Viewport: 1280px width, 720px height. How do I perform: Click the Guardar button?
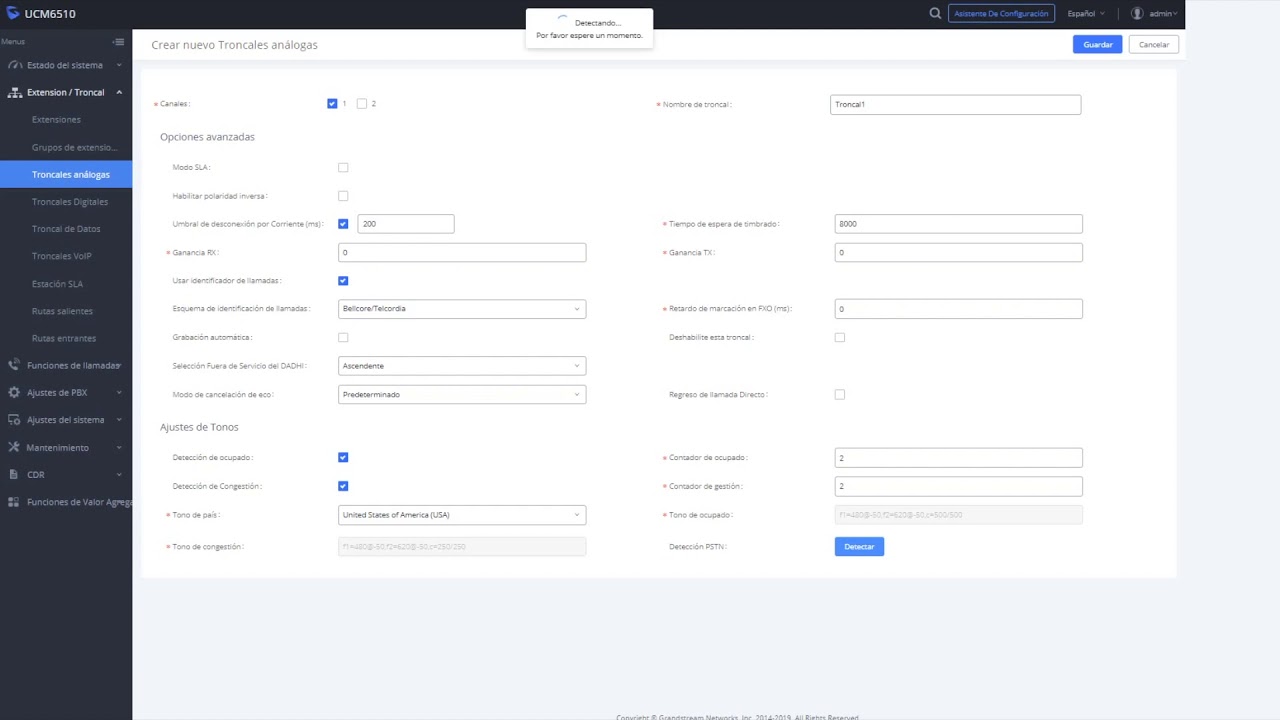[x=1097, y=45]
